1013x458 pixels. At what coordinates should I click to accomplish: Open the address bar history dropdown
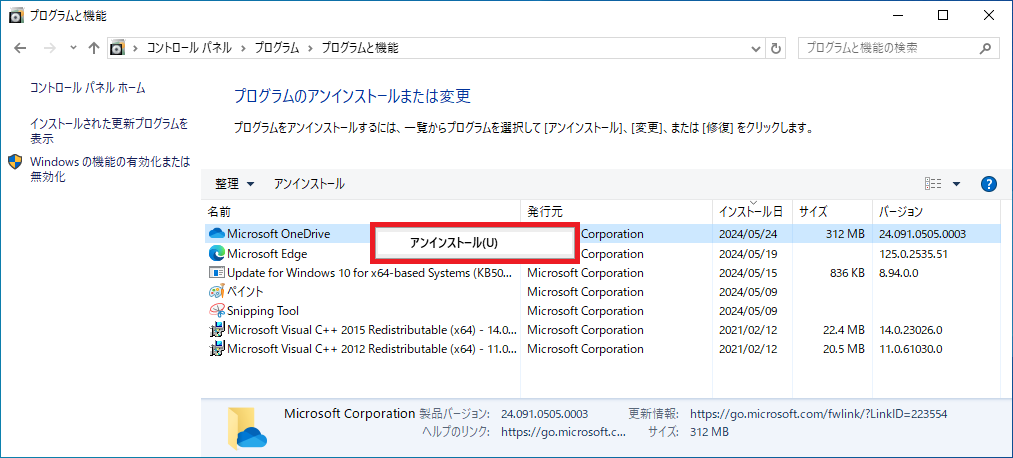[x=756, y=48]
